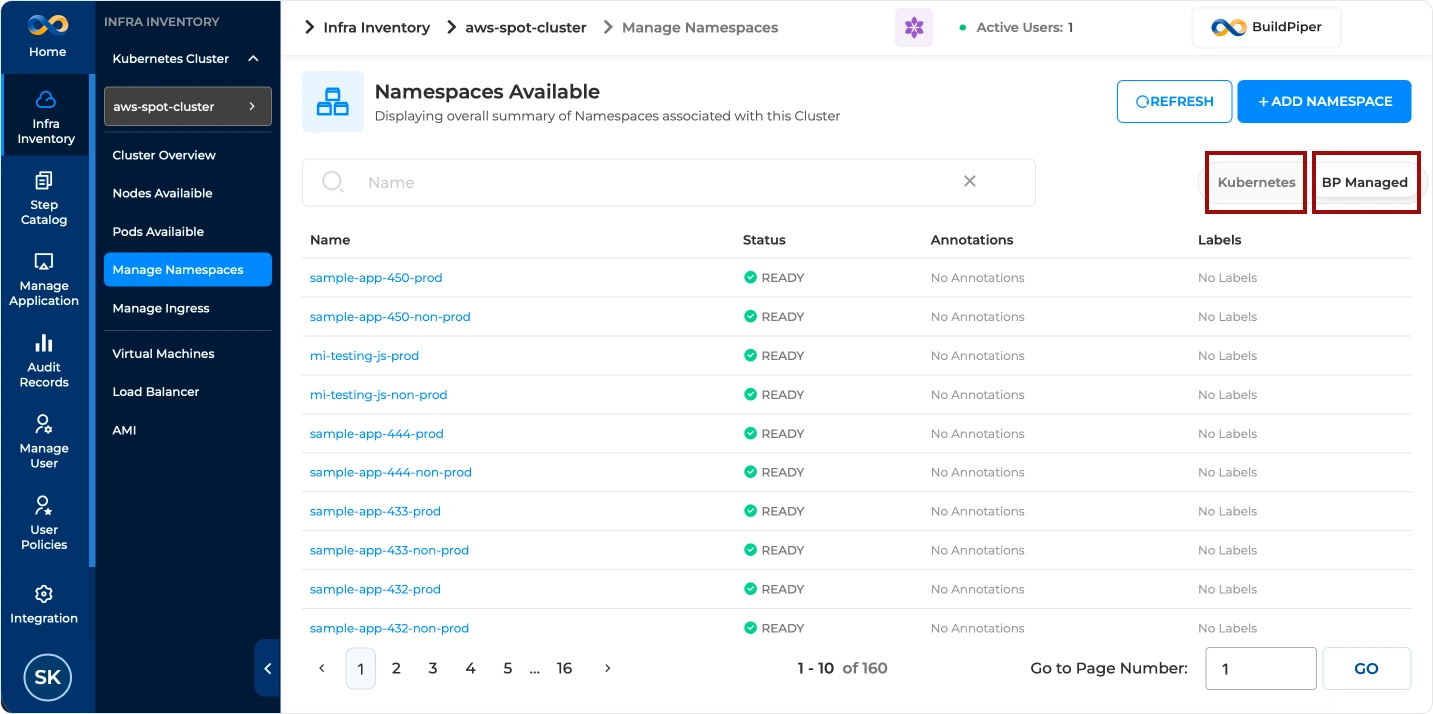Click the BuildPiper logo badge
This screenshot has width=1433, height=714.
1266,28
